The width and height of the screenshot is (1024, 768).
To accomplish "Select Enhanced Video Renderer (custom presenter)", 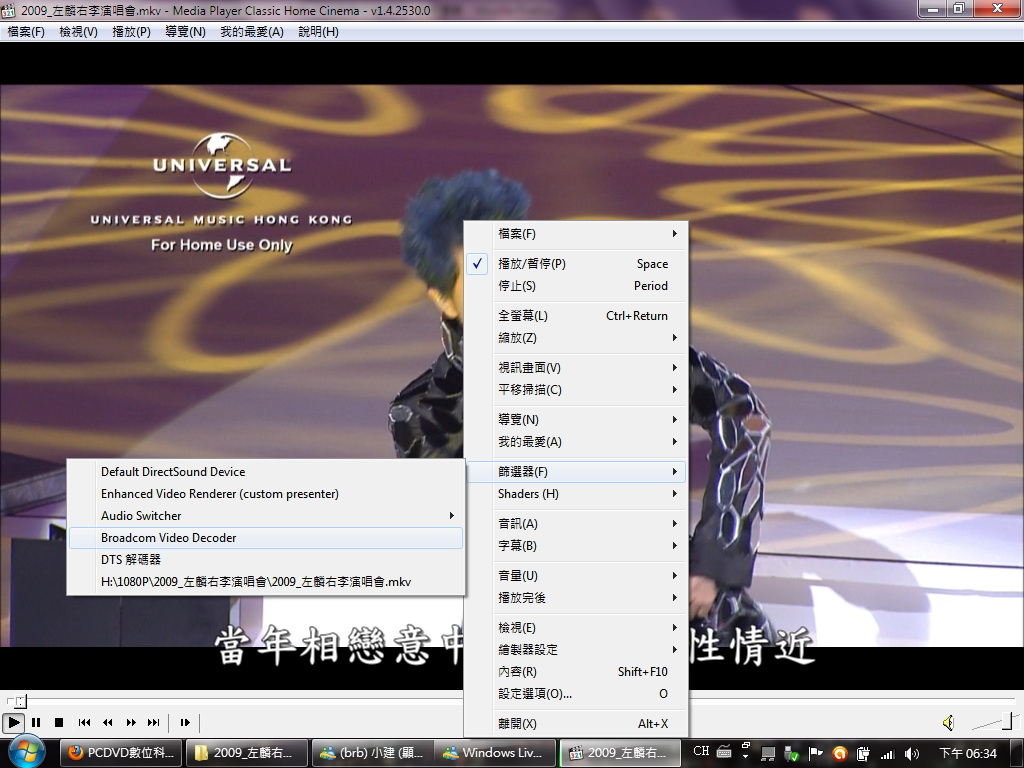I will point(266,494).
